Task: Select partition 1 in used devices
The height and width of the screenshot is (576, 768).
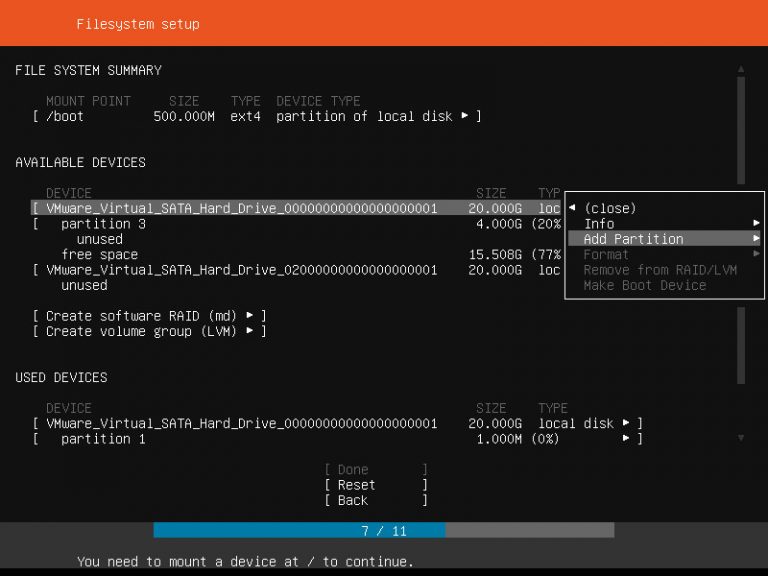Action: pos(337,439)
